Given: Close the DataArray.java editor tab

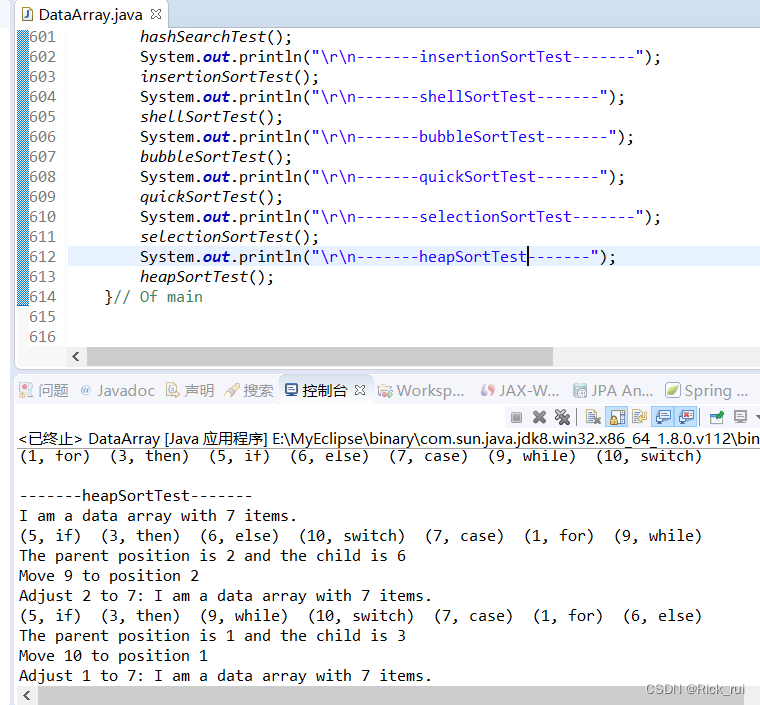Looking at the screenshot, I should click(x=156, y=15).
